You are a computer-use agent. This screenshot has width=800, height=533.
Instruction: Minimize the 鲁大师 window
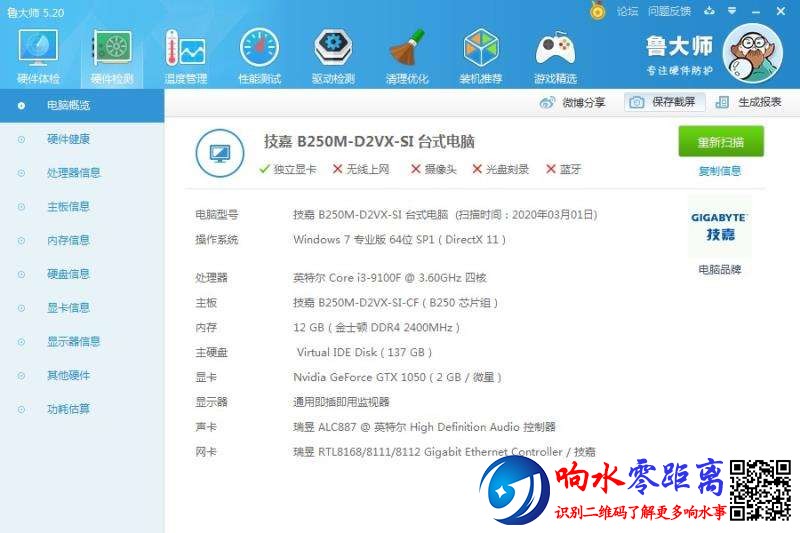click(756, 11)
